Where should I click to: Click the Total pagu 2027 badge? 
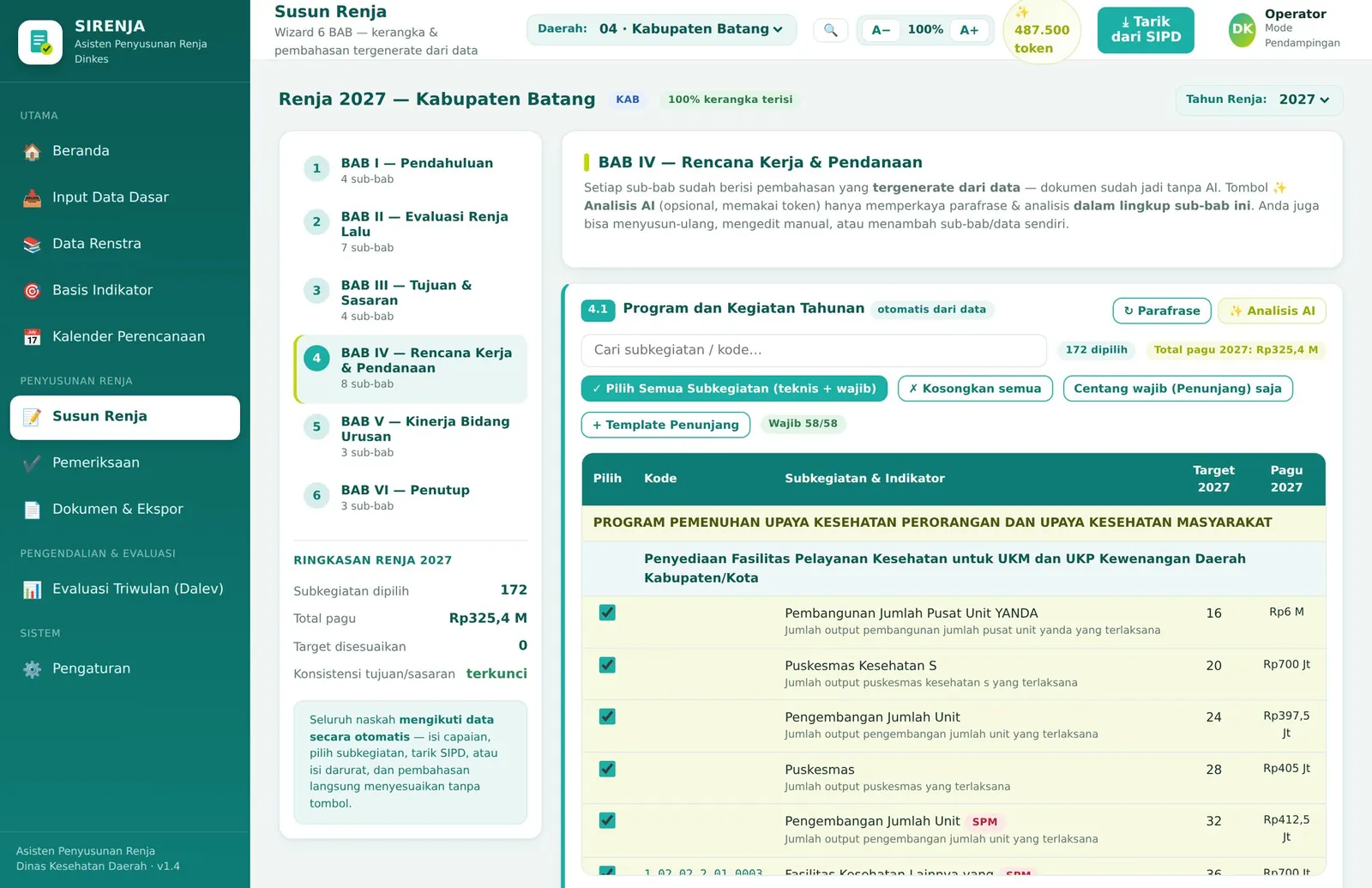[x=1236, y=350]
